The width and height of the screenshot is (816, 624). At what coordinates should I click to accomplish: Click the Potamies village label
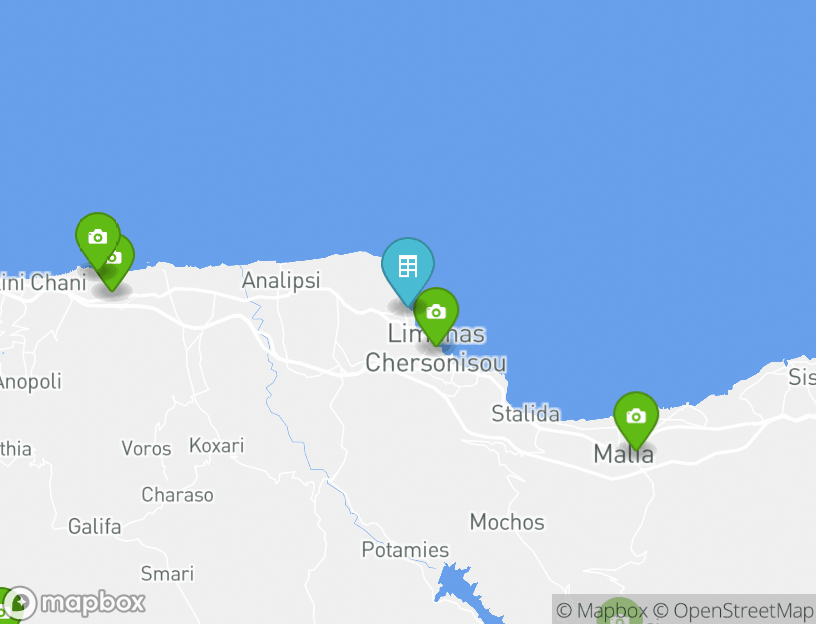click(x=405, y=550)
